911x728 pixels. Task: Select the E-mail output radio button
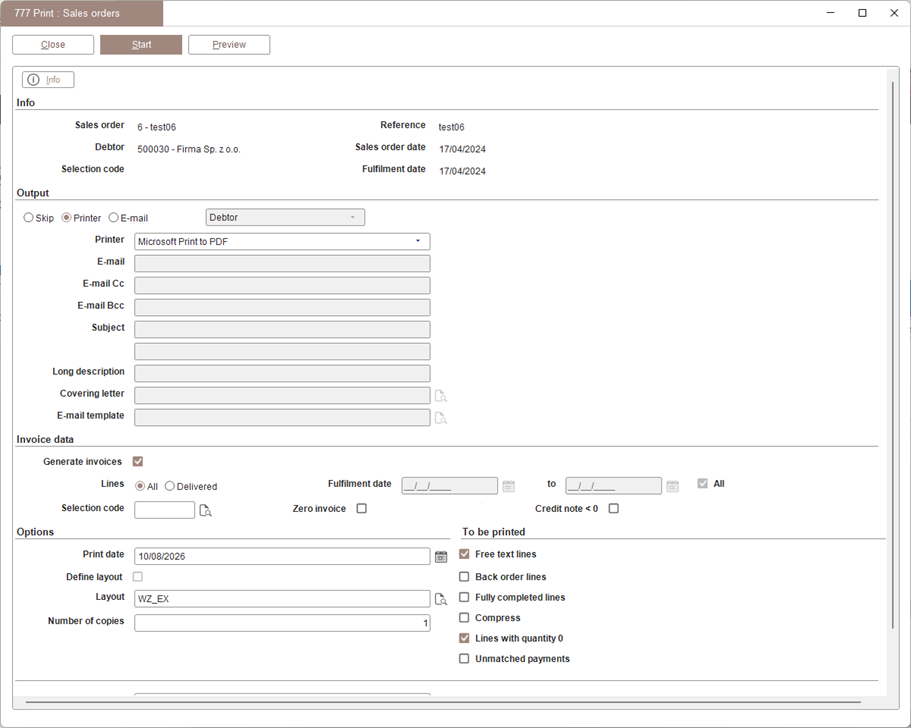point(114,217)
